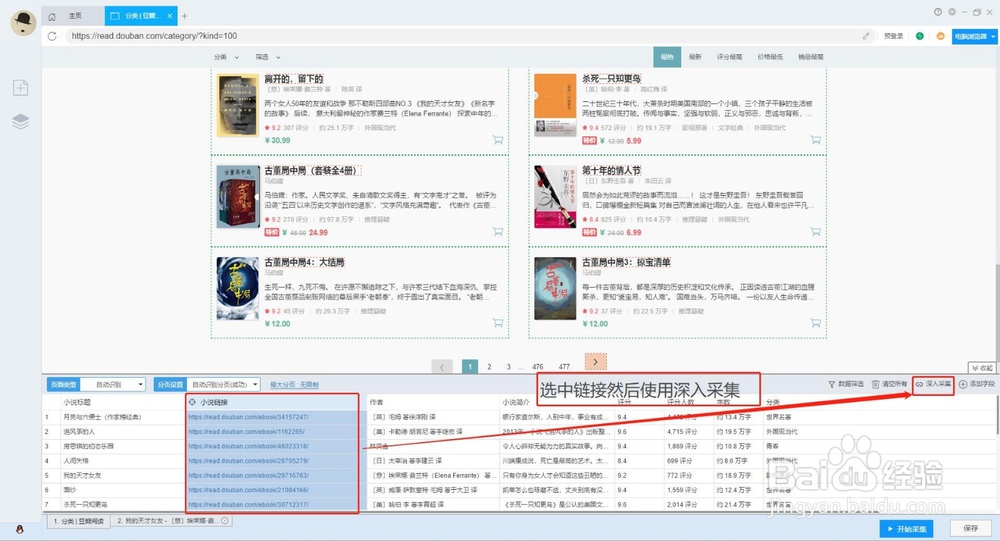Add a new tab with plus icon
Screen dimensions: 1000x541
pos(185,16)
